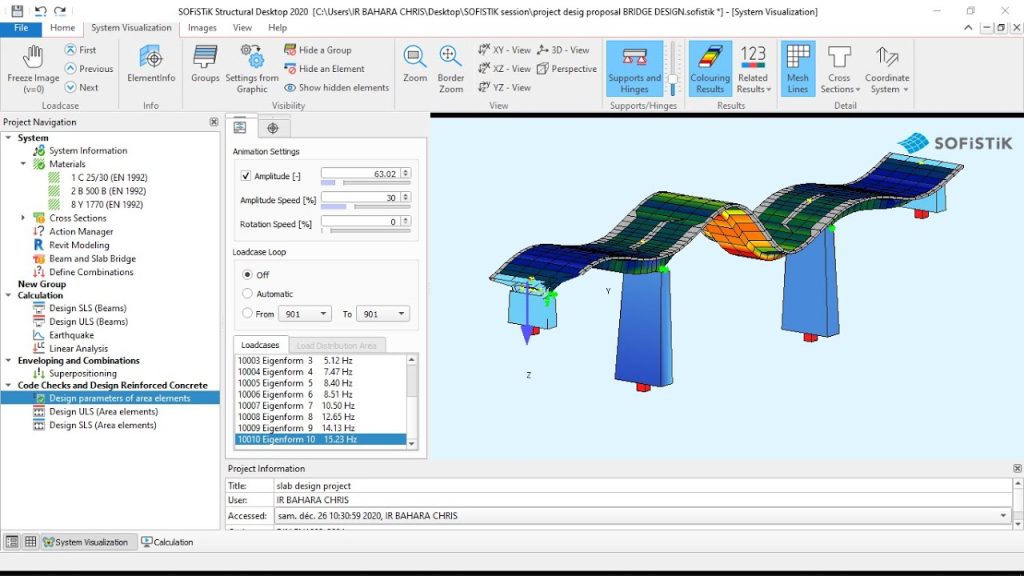Switch to XY - View
This screenshot has width=1024, height=576.
pyautogui.click(x=504, y=50)
